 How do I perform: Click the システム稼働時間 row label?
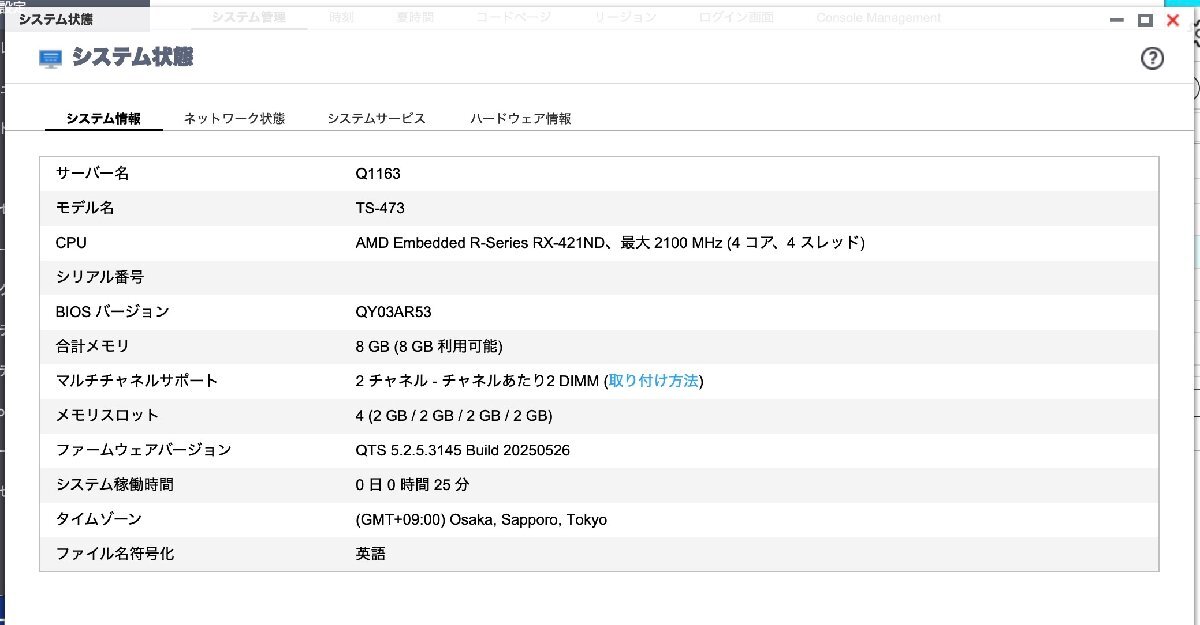click(114, 485)
